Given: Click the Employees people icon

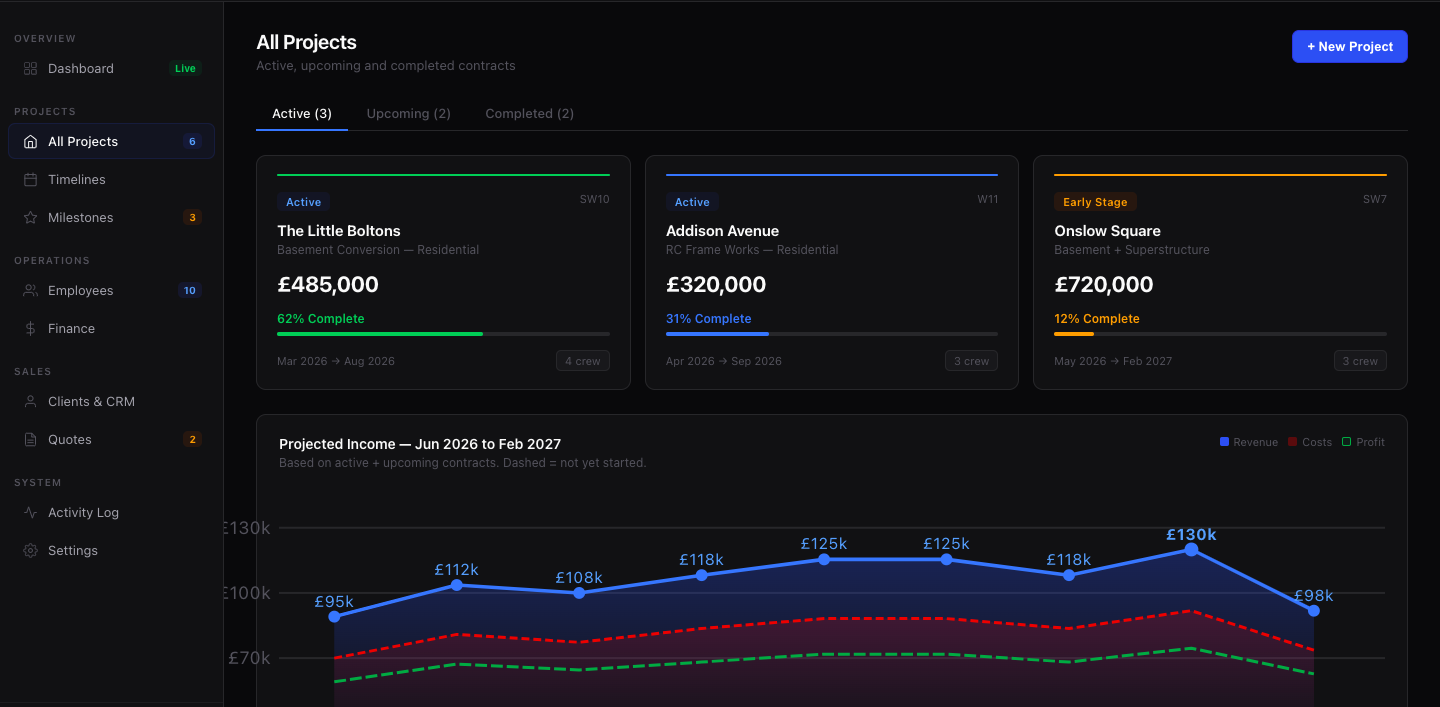Looking at the screenshot, I should tap(30, 291).
